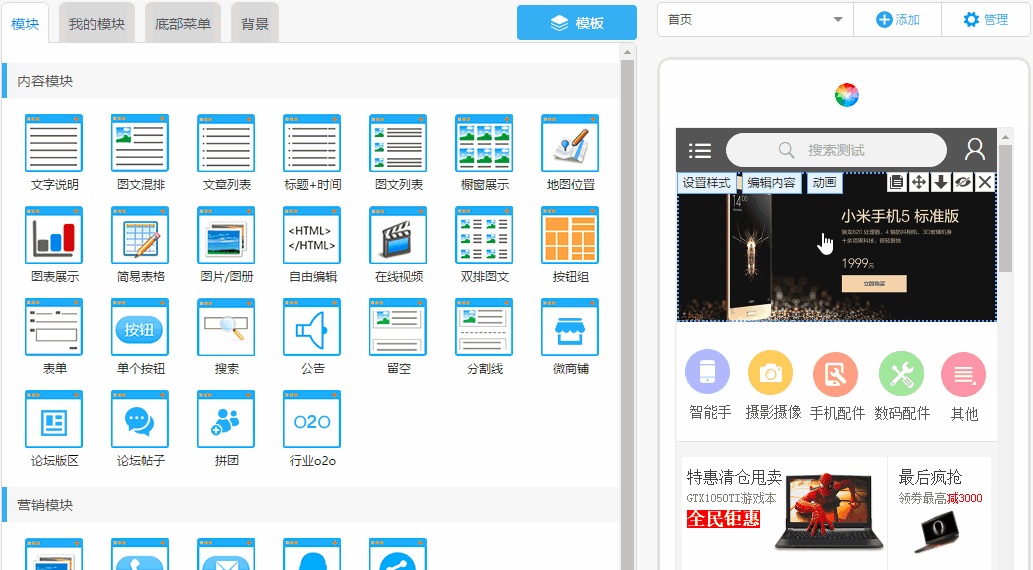Click the 添加 add page button

pyautogui.click(x=897, y=19)
